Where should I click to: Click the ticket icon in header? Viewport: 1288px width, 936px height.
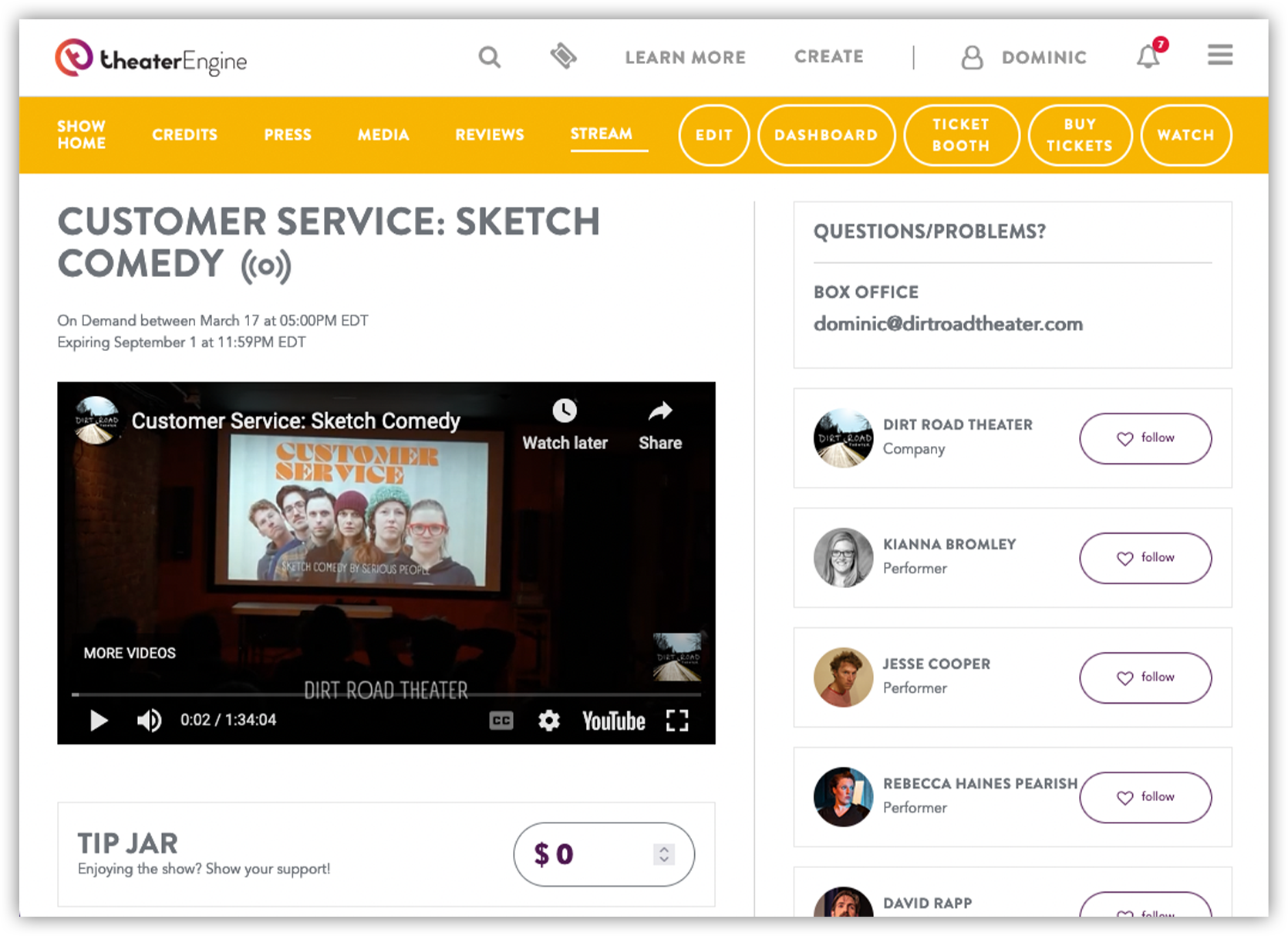[563, 56]
